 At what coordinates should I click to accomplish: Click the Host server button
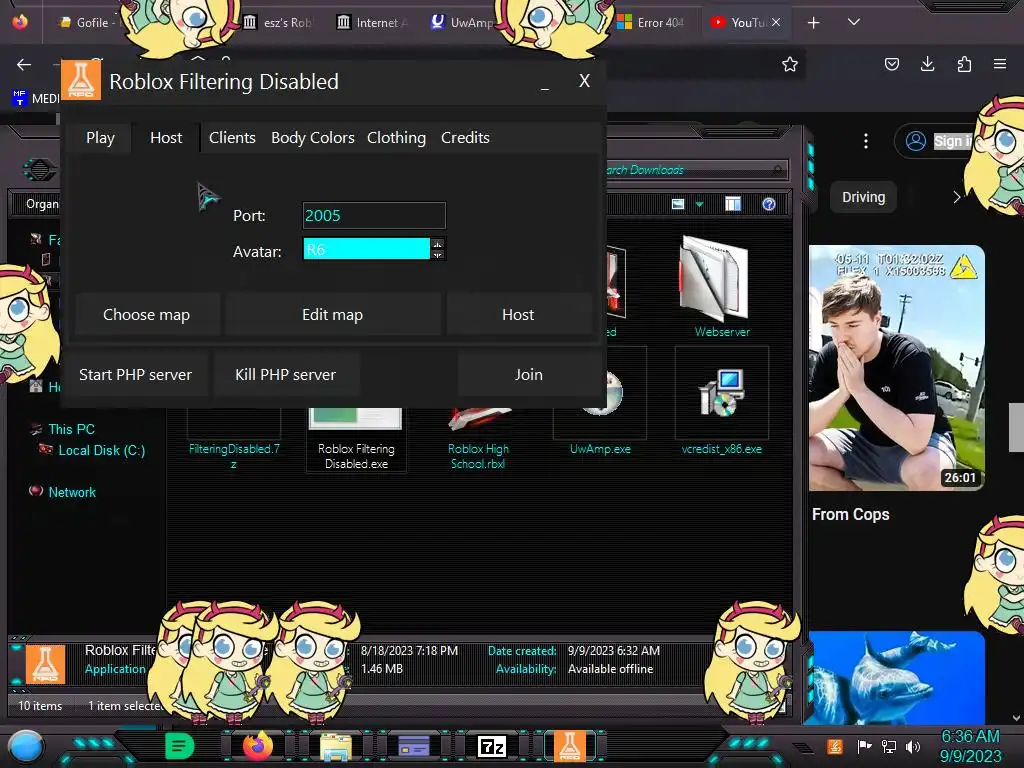(x=518, y=315)
